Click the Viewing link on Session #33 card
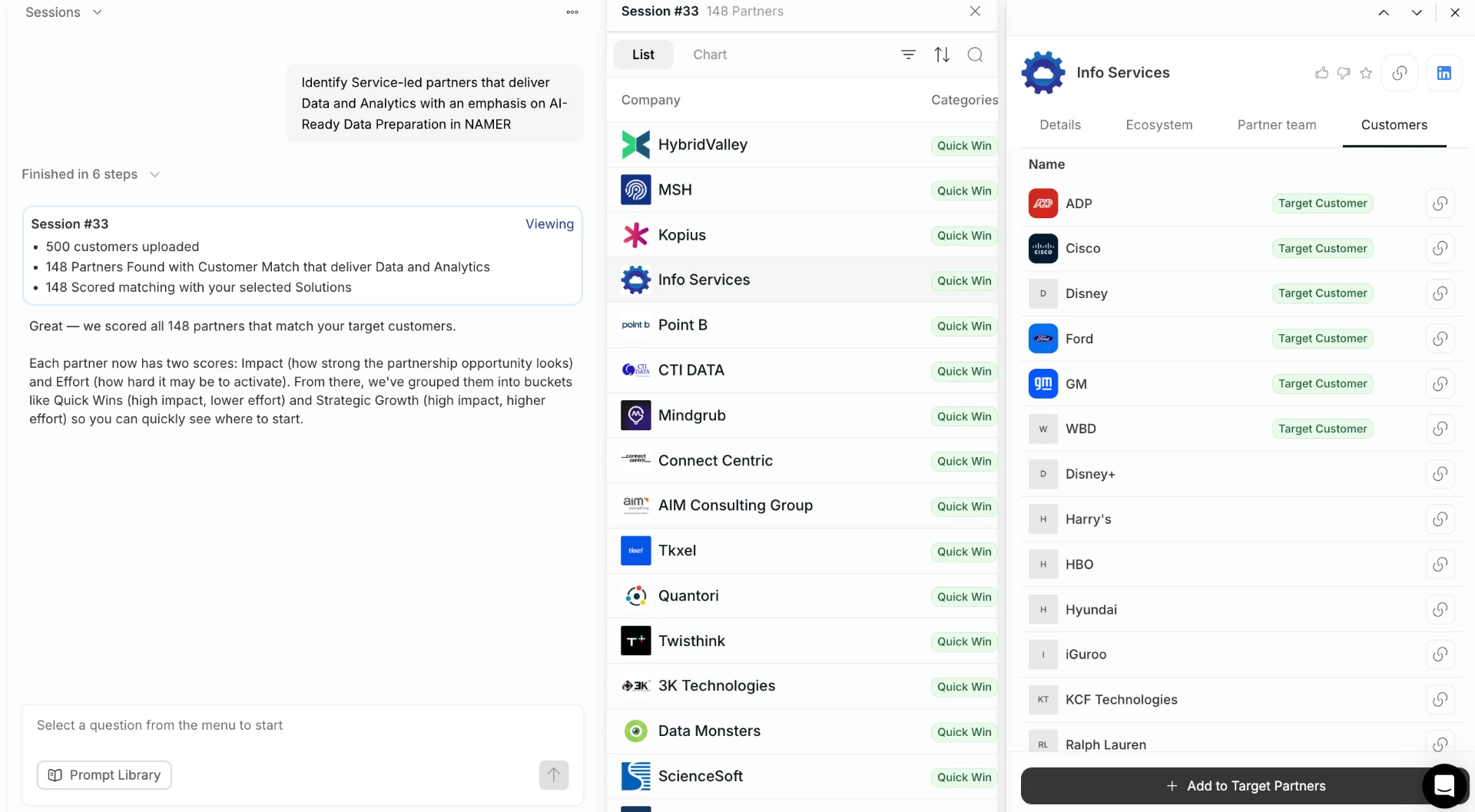The image size is (1475, 812). coord(549,224)
